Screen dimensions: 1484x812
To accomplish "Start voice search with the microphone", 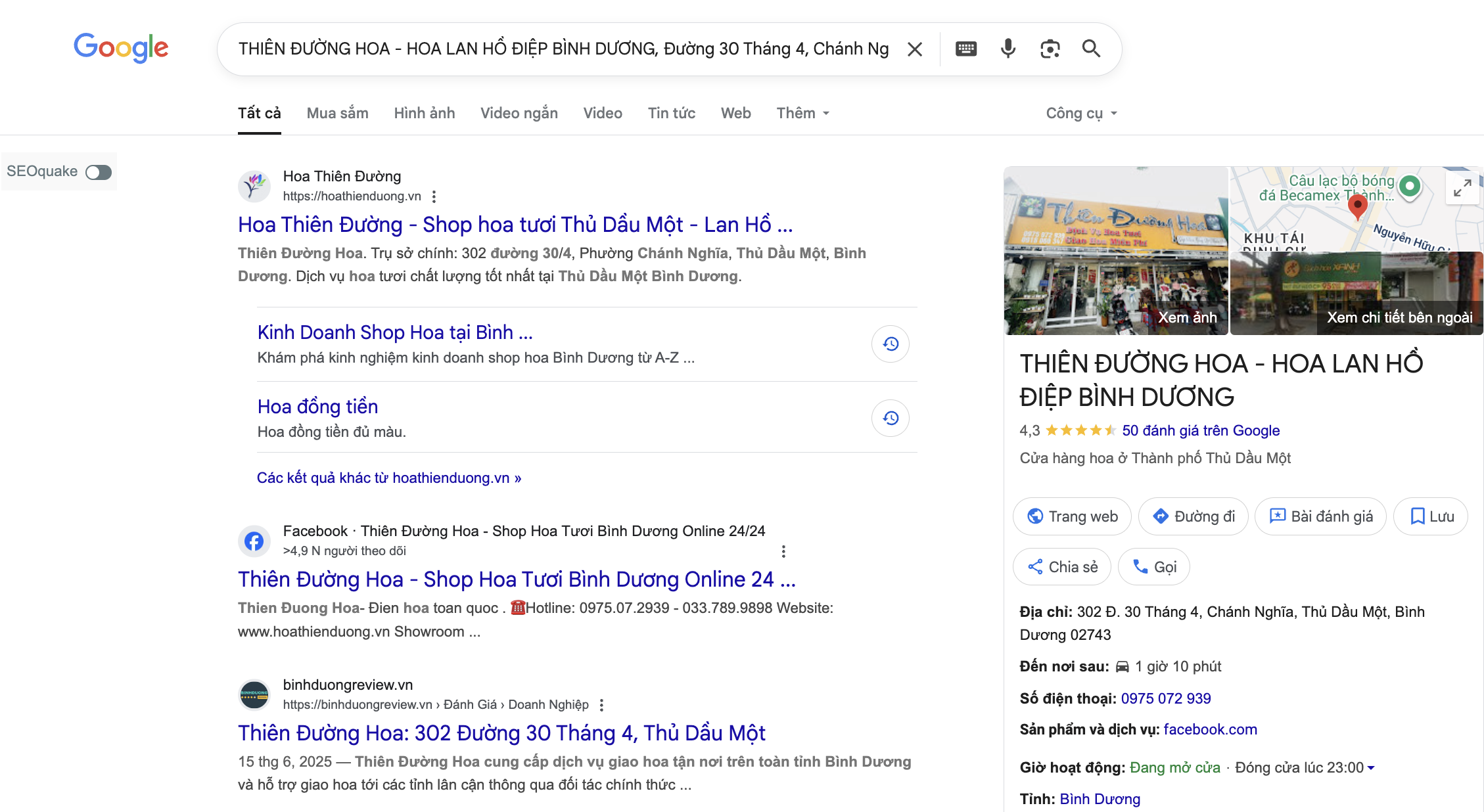I will click(1008, 49).
